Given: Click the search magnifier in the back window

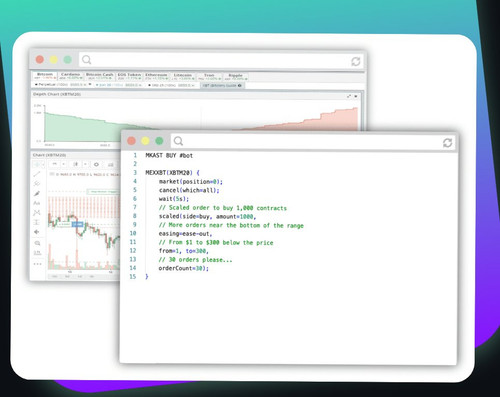Looking at the screenshot, I should 87,60.
